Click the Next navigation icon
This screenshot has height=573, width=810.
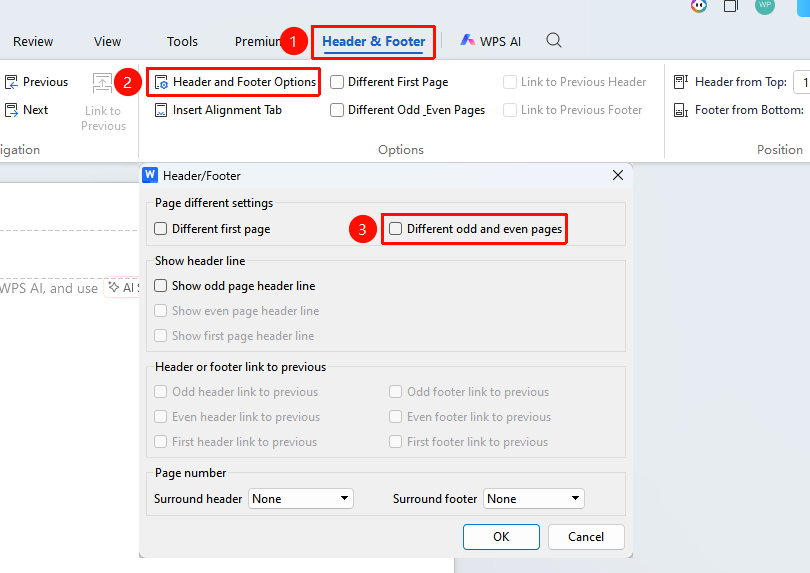[x=11, y=110]
